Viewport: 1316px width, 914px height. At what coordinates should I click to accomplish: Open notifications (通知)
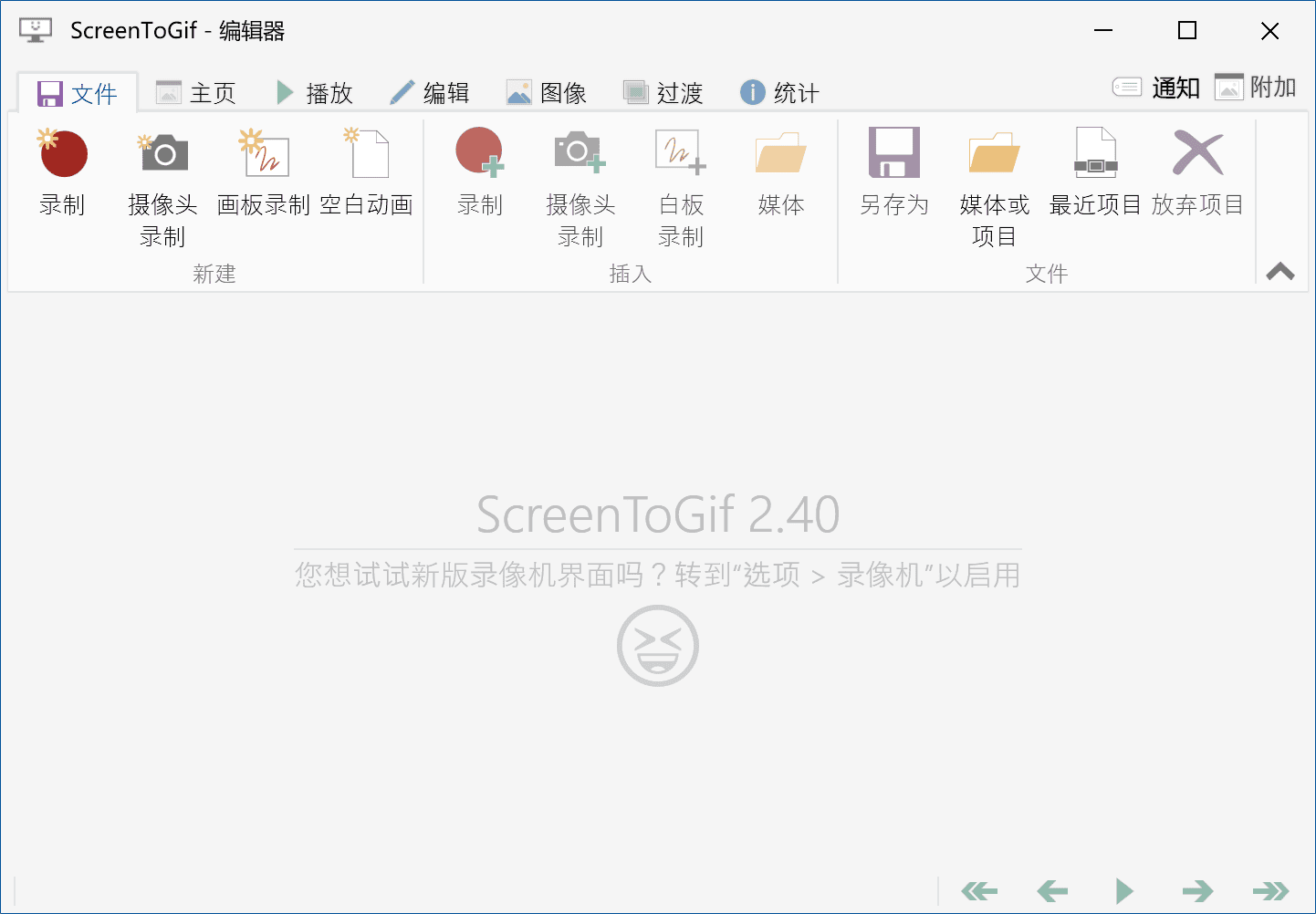tap(1156, 88)
